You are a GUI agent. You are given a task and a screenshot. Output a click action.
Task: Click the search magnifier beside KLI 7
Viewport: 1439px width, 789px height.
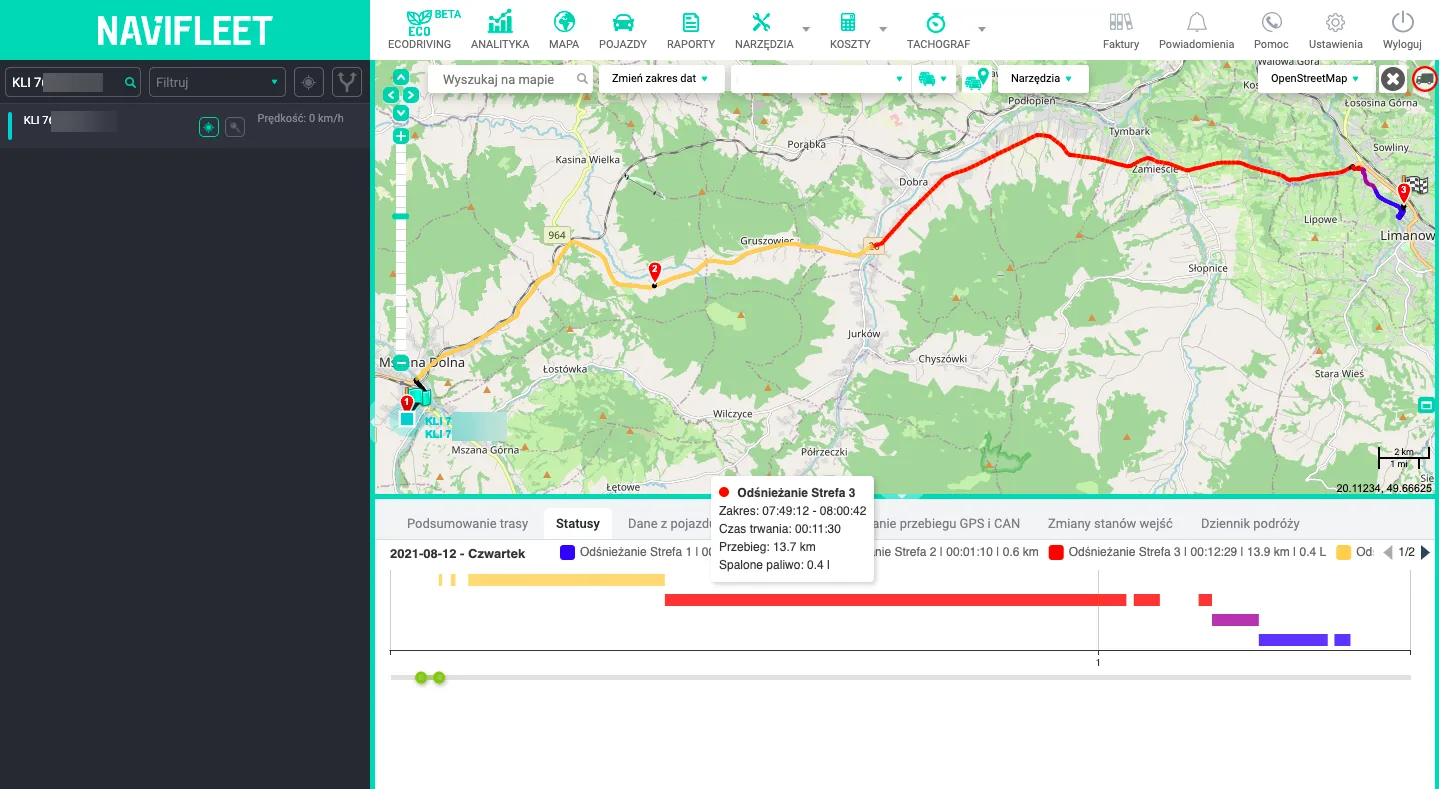(x=130, y=83)
